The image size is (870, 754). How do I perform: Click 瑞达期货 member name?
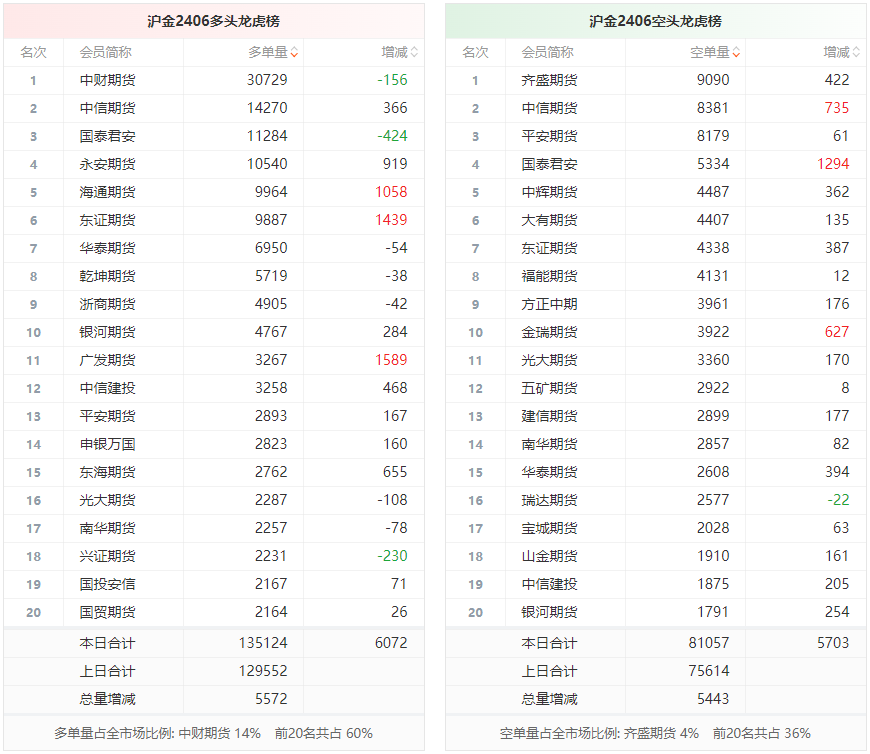(x=549, y=500)
